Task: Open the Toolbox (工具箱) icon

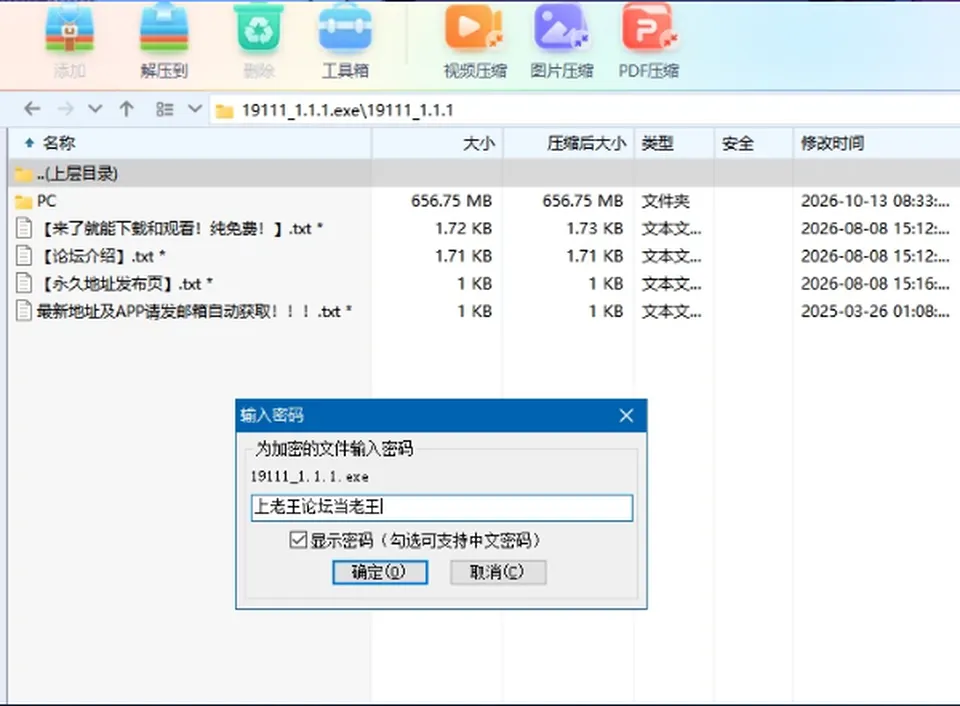Action: [345, 29]
